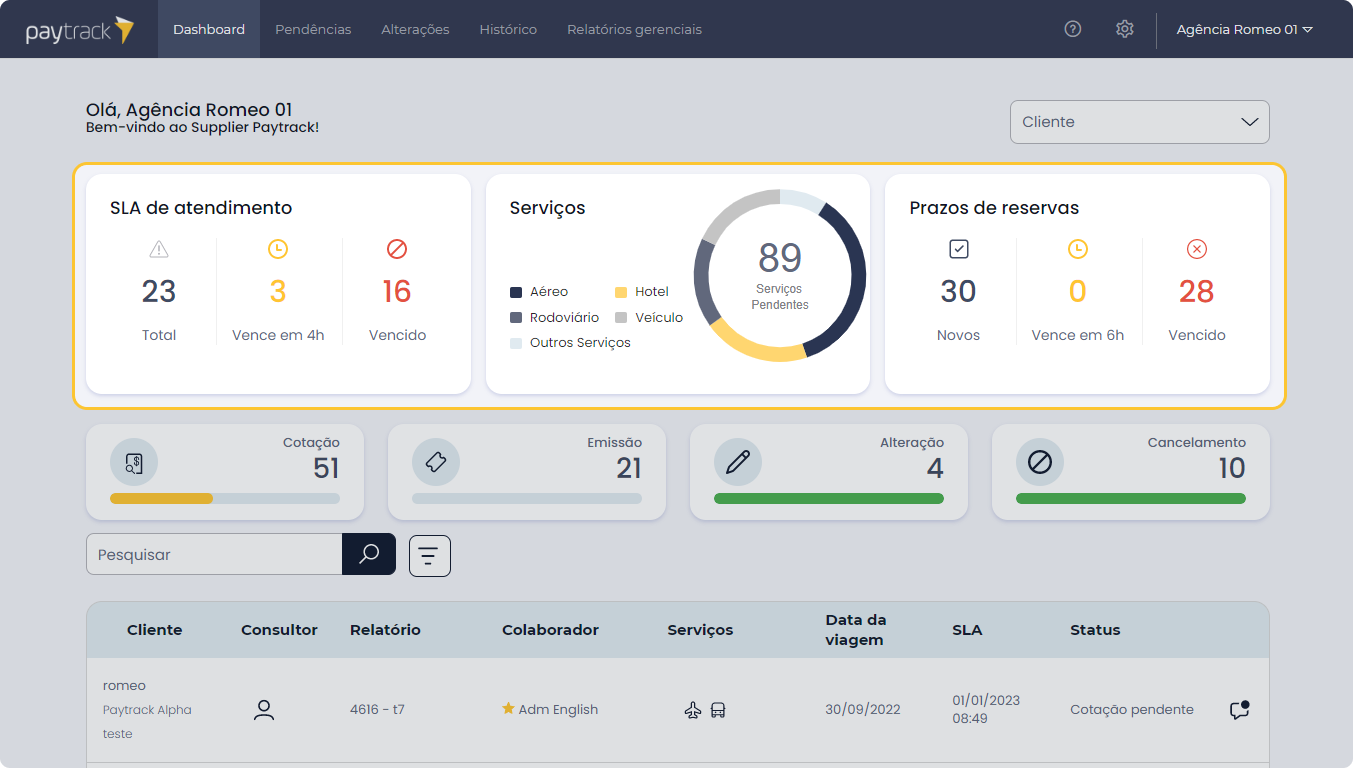Open the Histórico tab
This screenshot has height=768, width=1353.
[508, 29]
